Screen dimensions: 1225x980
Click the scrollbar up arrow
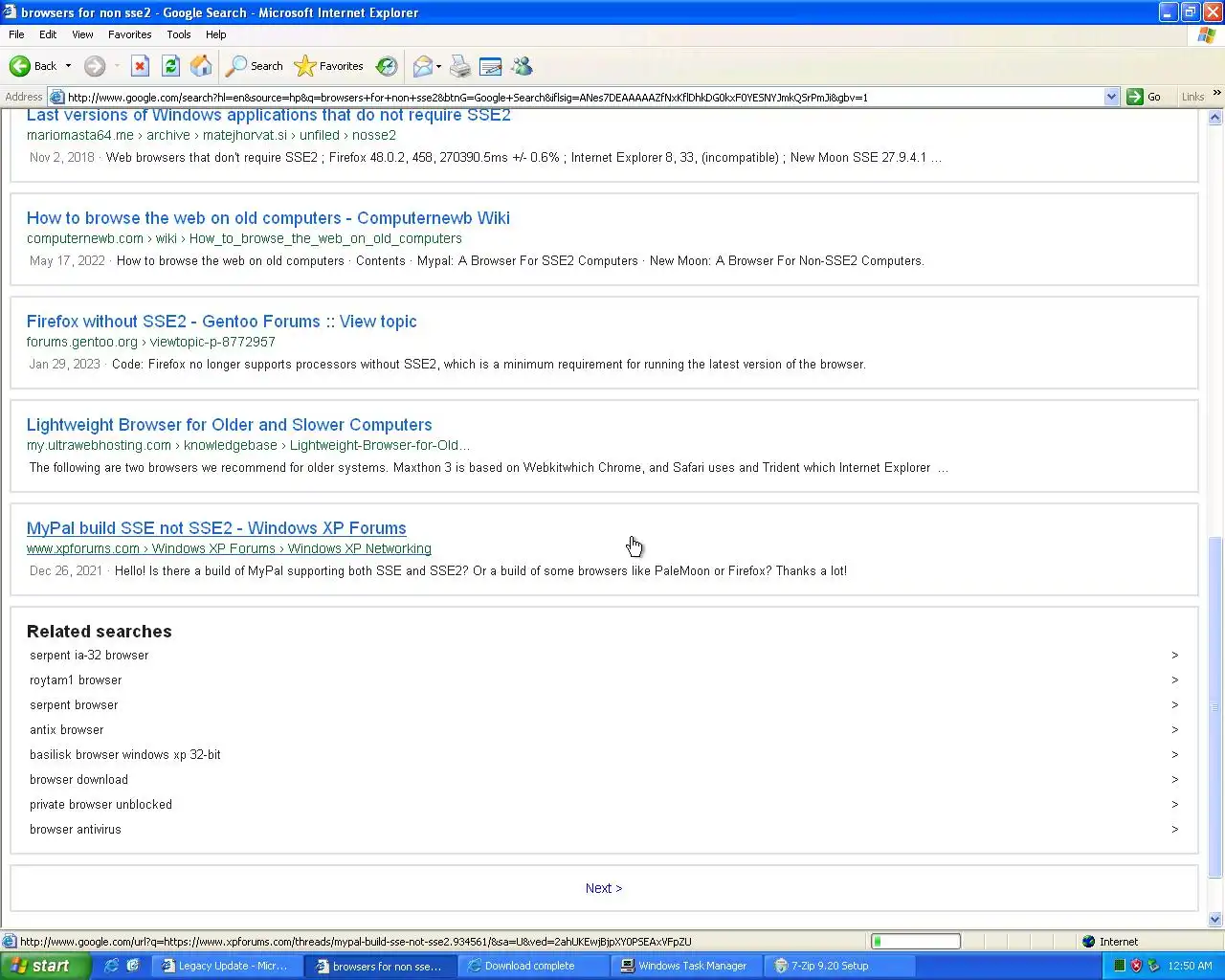(x=1215, y=118)
